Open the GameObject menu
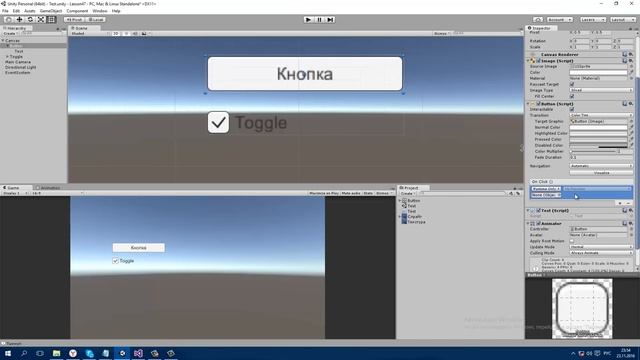Viewport: 640px width, 360px height. tap(51, 11)
